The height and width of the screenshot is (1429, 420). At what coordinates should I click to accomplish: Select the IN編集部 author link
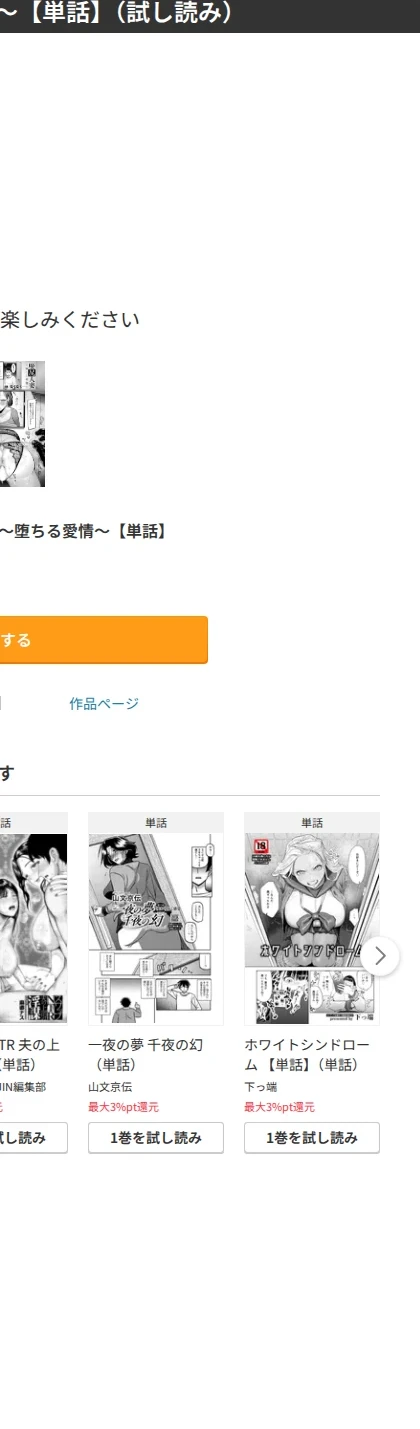pyautogui.click(x=23, y=1087)
